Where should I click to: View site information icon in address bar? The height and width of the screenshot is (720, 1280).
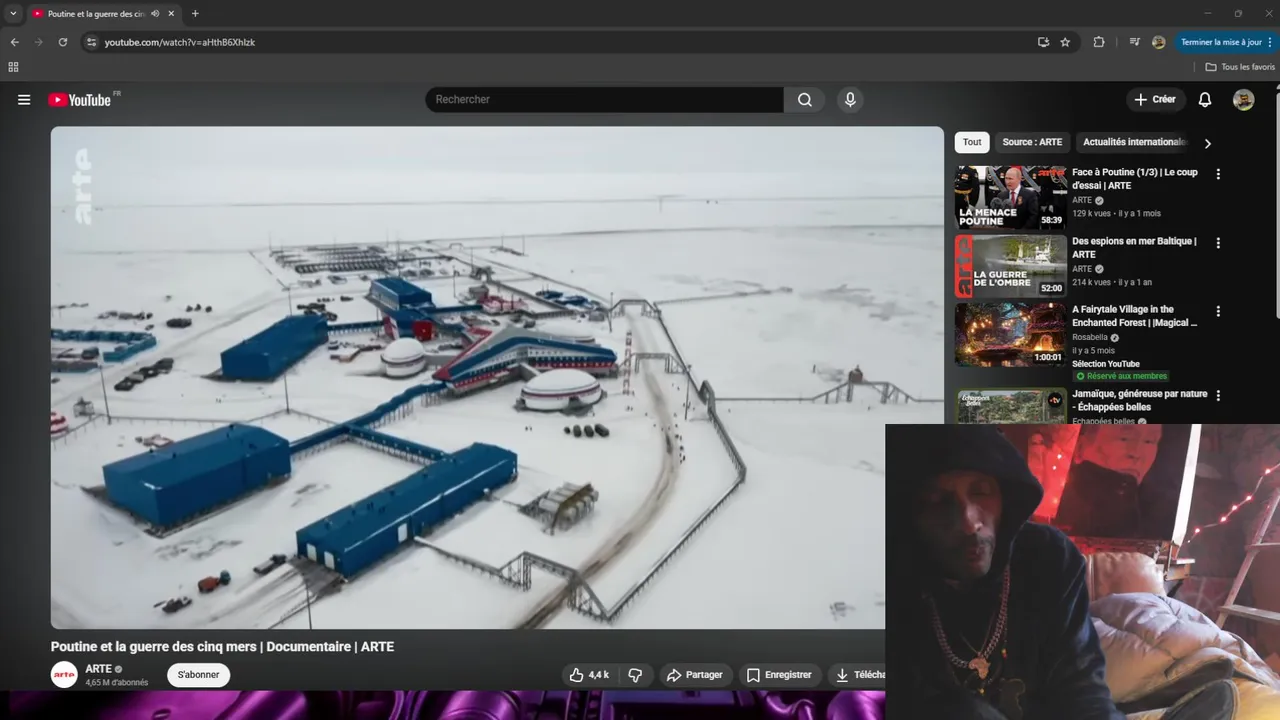[x=91, y=42]
